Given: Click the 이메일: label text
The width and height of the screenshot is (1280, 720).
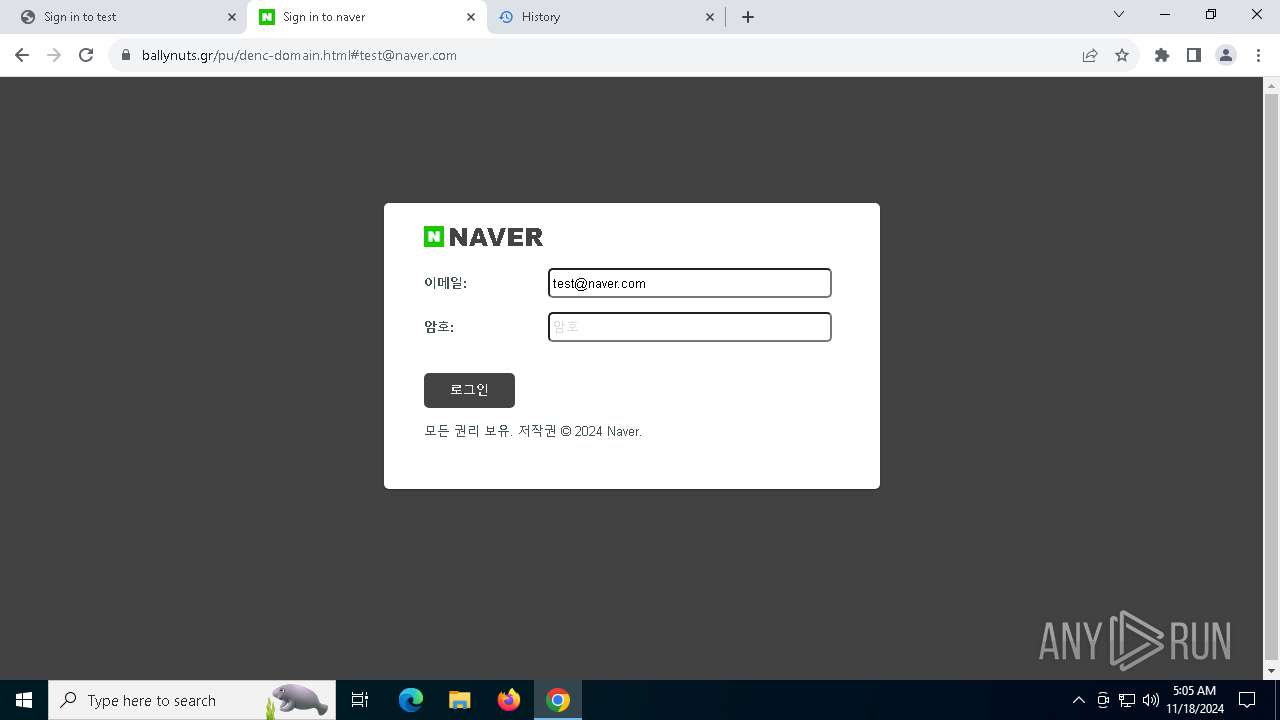Looking at the screenshot, I should pos(445,283).
